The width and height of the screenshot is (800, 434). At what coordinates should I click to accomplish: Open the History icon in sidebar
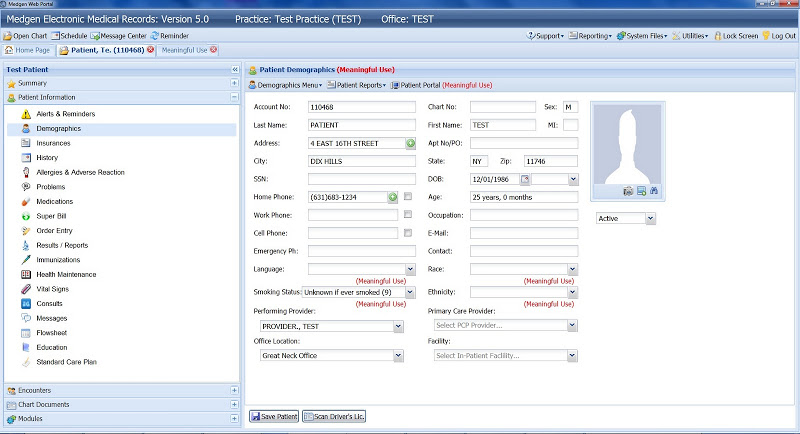[26, 158]
